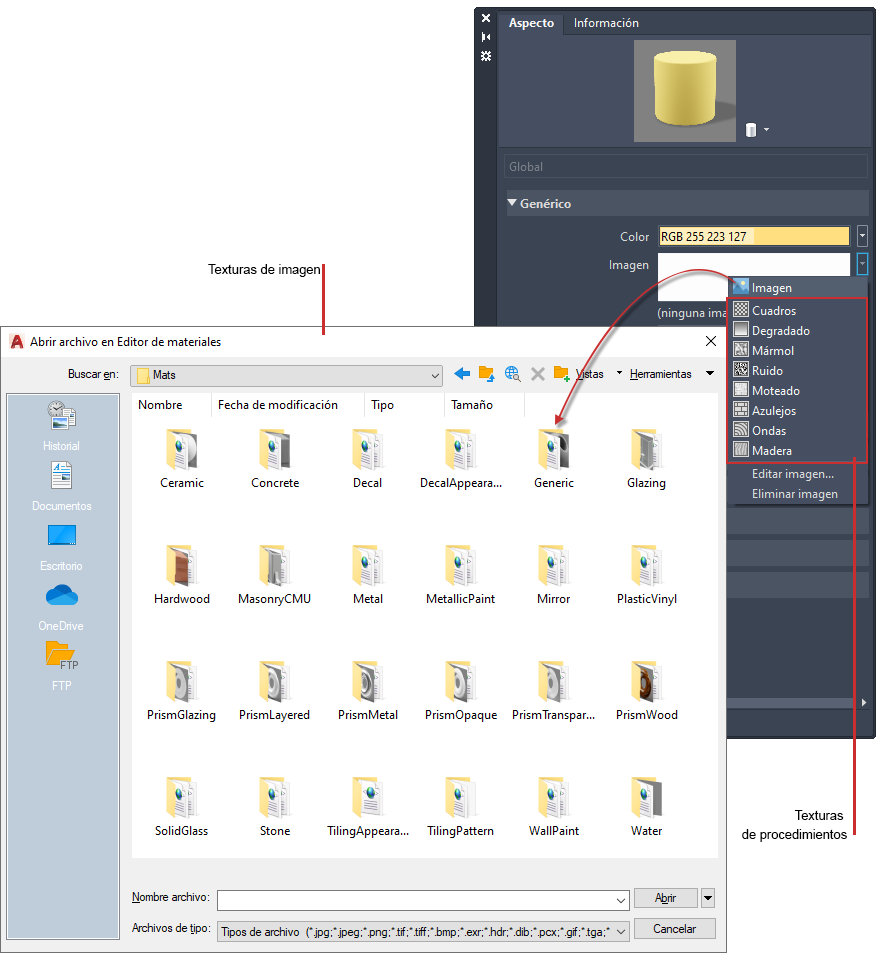Select Cuadros texture from menu
Viewport: 884px width, 953px height.
click(798, 311)
